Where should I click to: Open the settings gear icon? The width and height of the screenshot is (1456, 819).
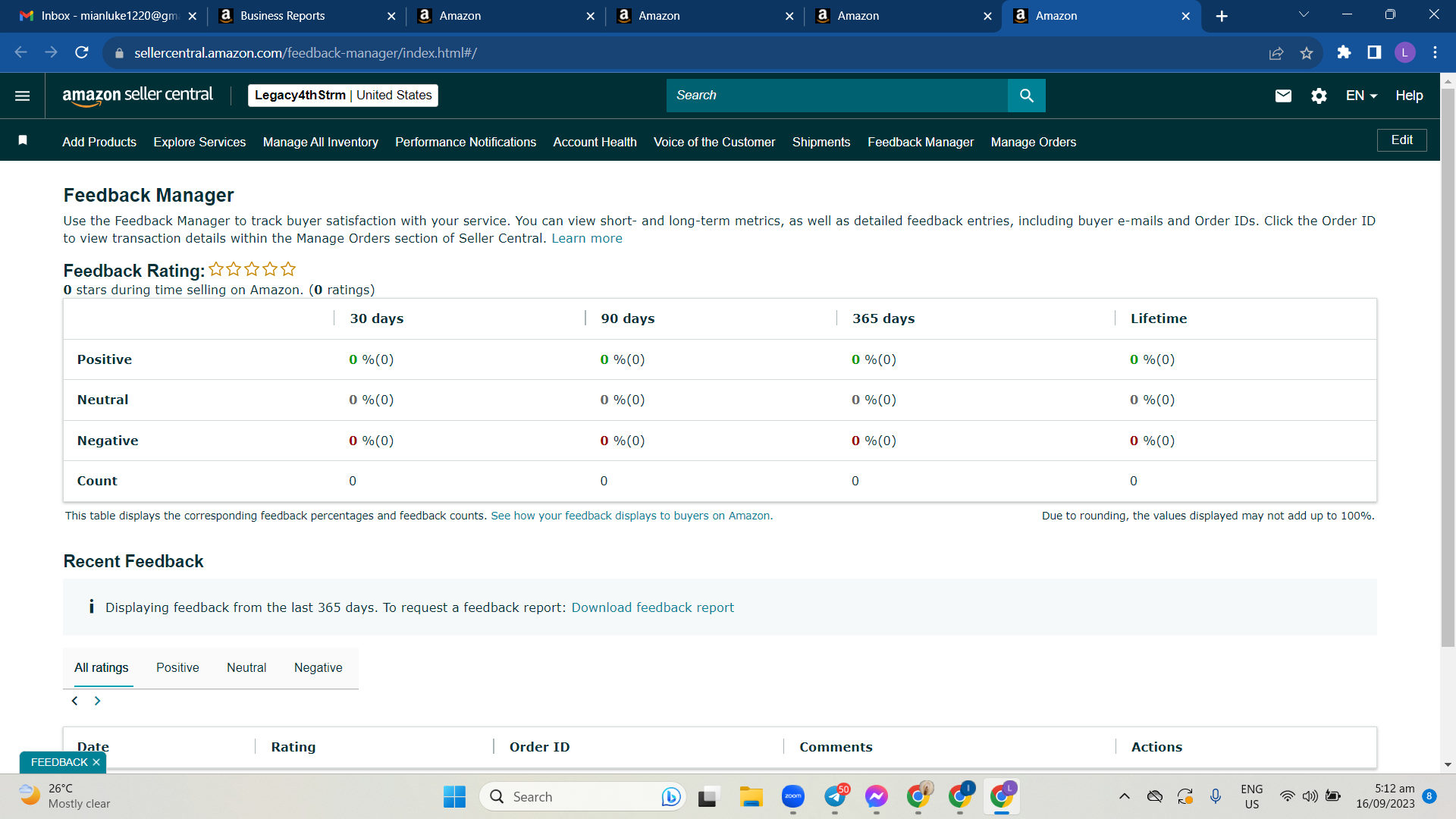click(x=1319, y=96)
